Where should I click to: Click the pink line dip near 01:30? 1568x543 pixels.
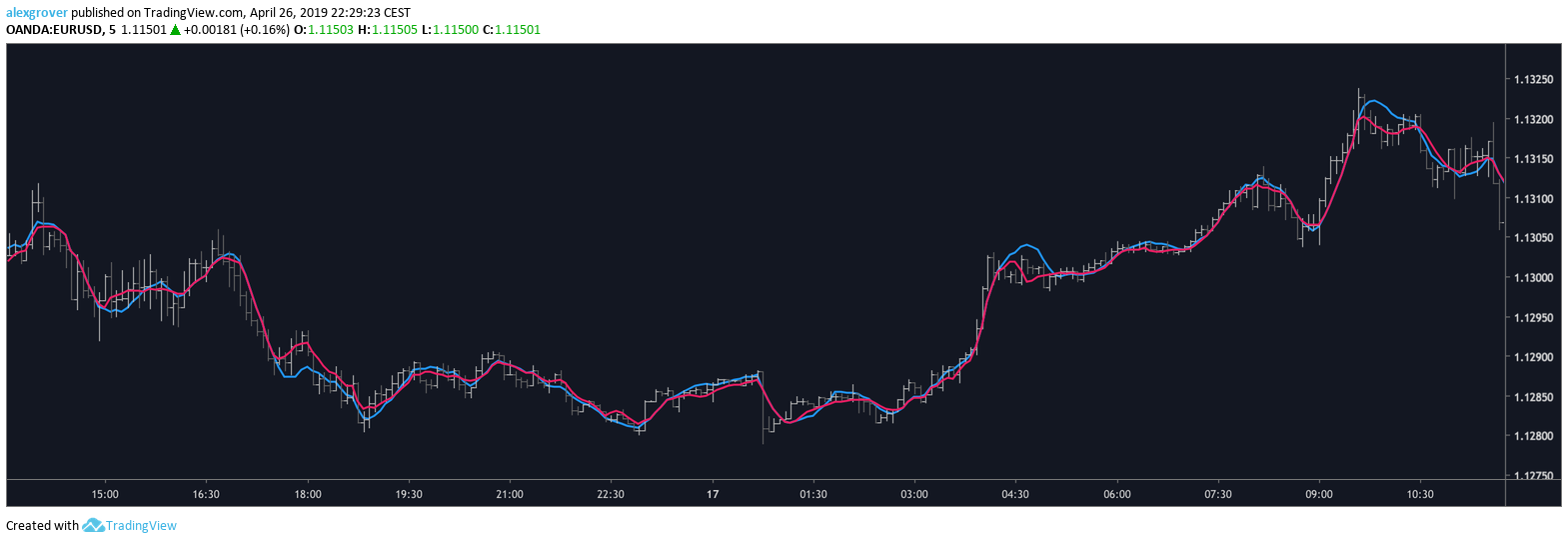pos(789,422)
